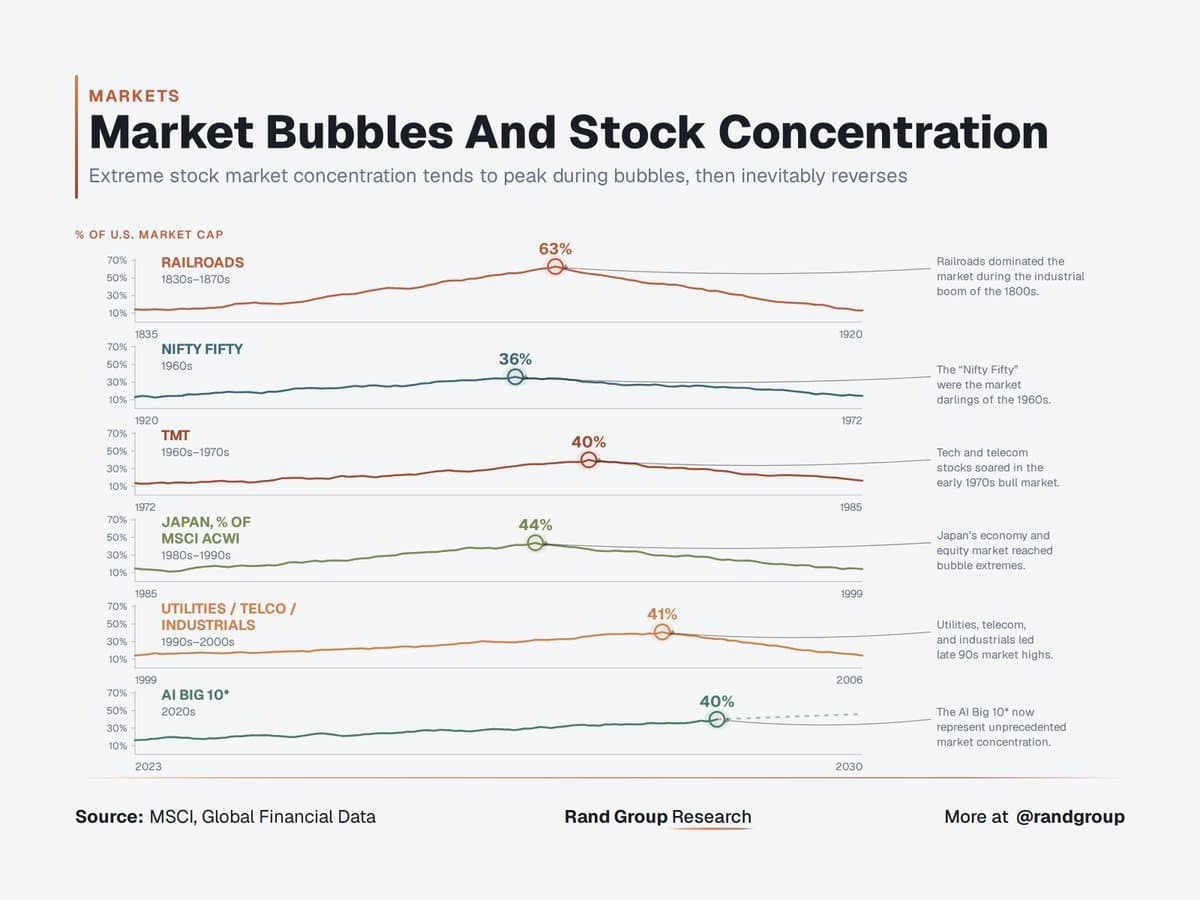The height and width of the screenshot is (900, 1200).
Task: Select the AI BIG 10* chart label
Action: [195, 694]
